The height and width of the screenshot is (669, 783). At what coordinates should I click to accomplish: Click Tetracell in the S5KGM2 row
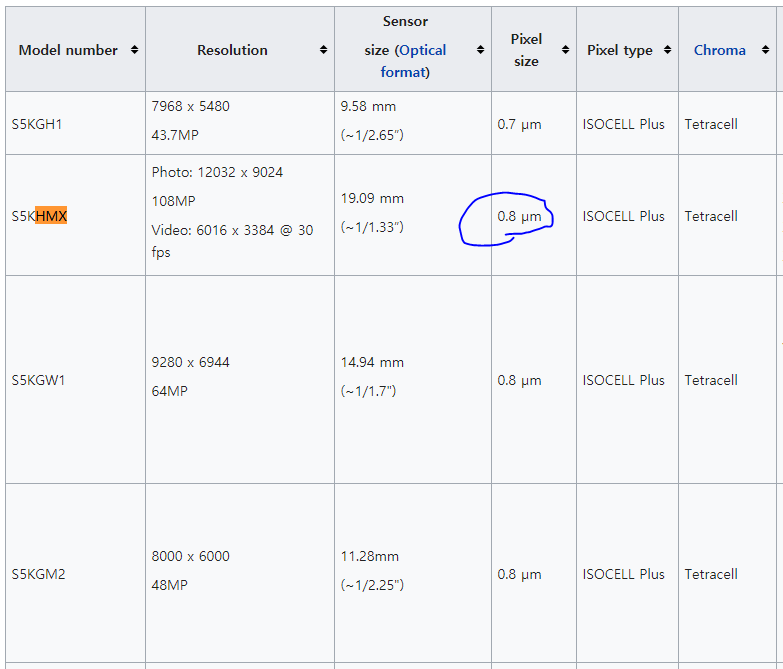pos(711,574)
